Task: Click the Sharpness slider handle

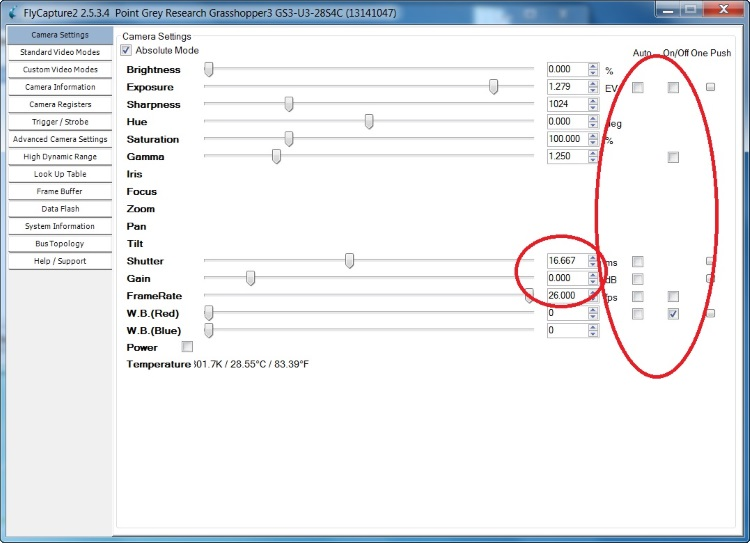Action: [288, 104]
